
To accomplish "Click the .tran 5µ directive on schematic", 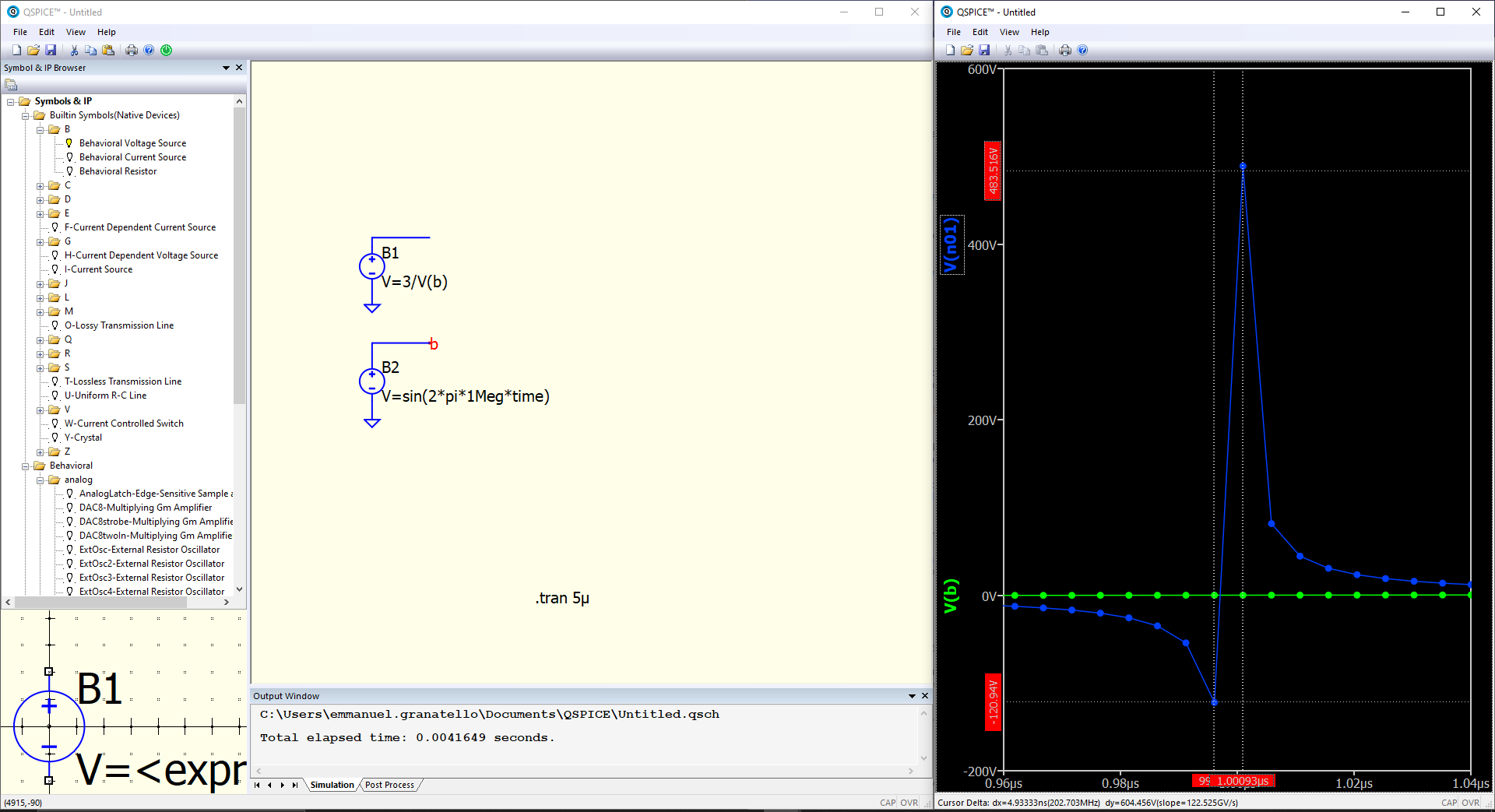I will pos(562,598).
